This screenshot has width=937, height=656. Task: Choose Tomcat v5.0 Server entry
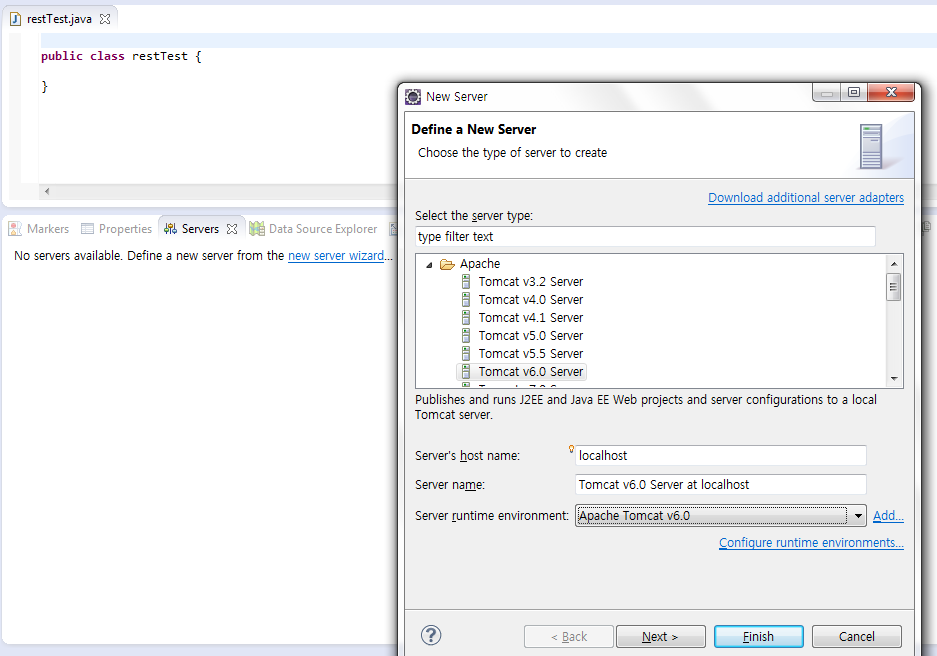[x=530, y=336]
